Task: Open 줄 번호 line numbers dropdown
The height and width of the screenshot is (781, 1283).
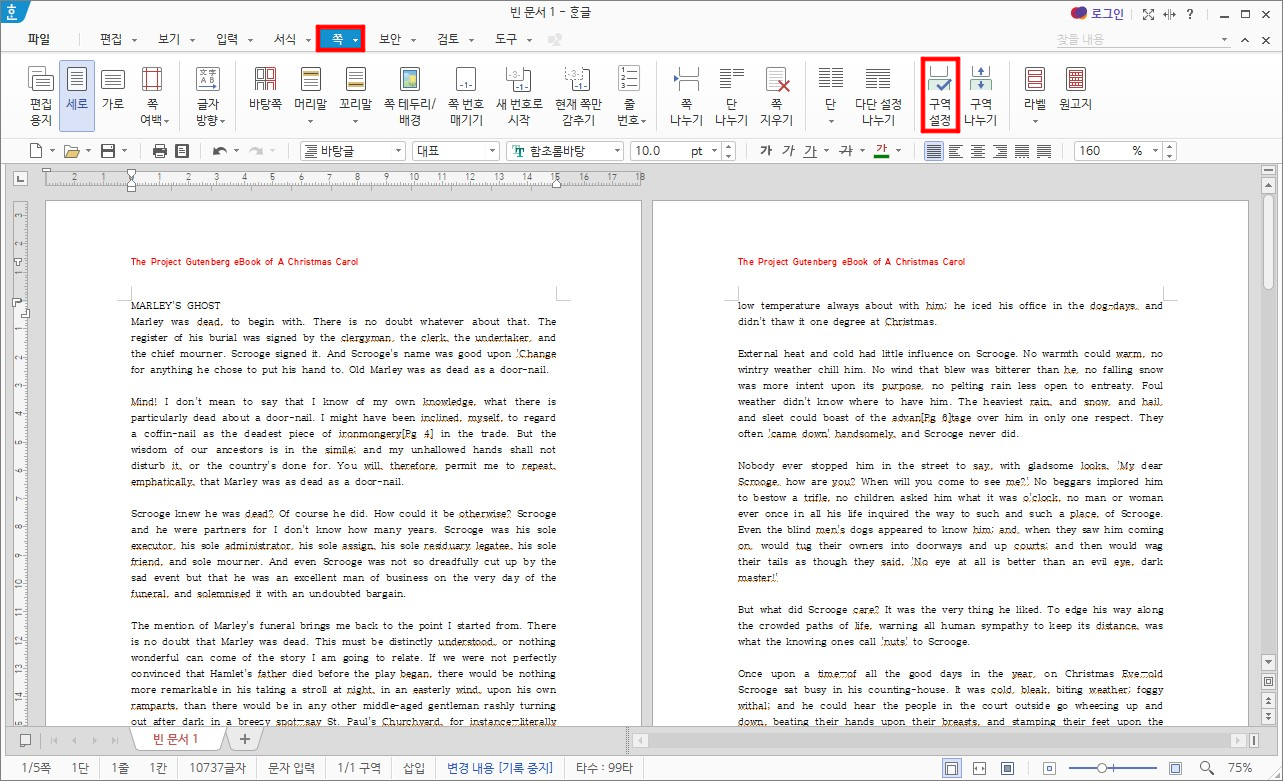Action: point(629,95)
